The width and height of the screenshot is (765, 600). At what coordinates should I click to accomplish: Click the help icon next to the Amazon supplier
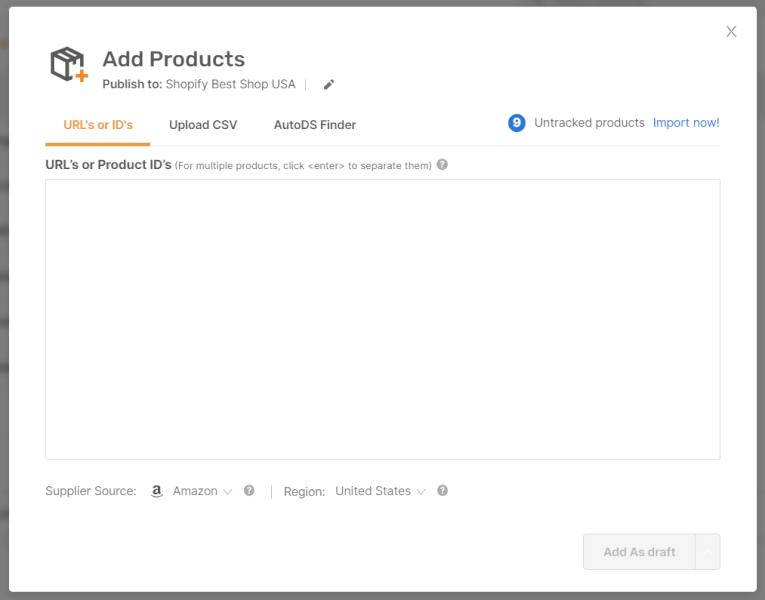tap(249, 490)
